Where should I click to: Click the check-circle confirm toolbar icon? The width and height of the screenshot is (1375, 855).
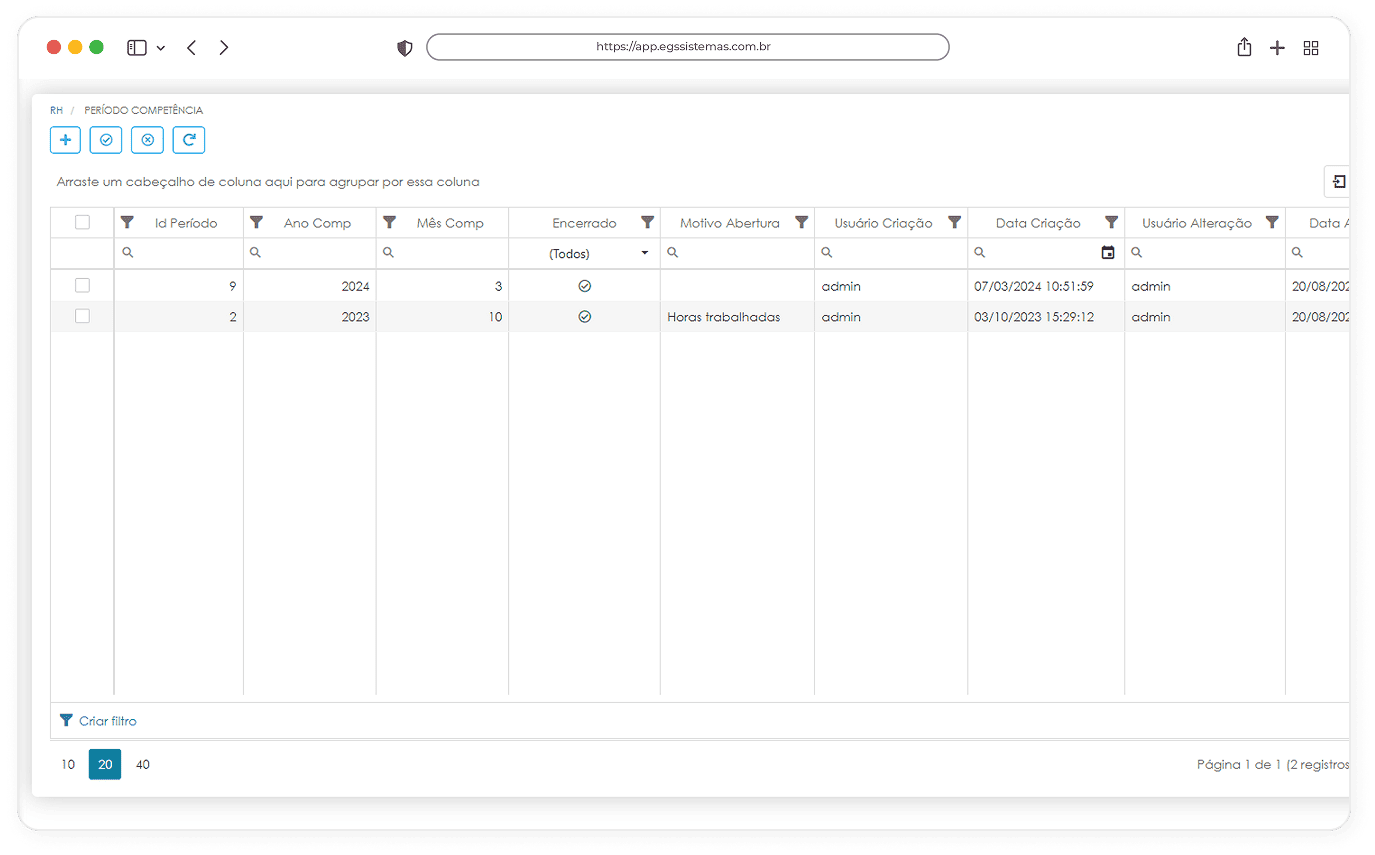(x=106, y=140)
